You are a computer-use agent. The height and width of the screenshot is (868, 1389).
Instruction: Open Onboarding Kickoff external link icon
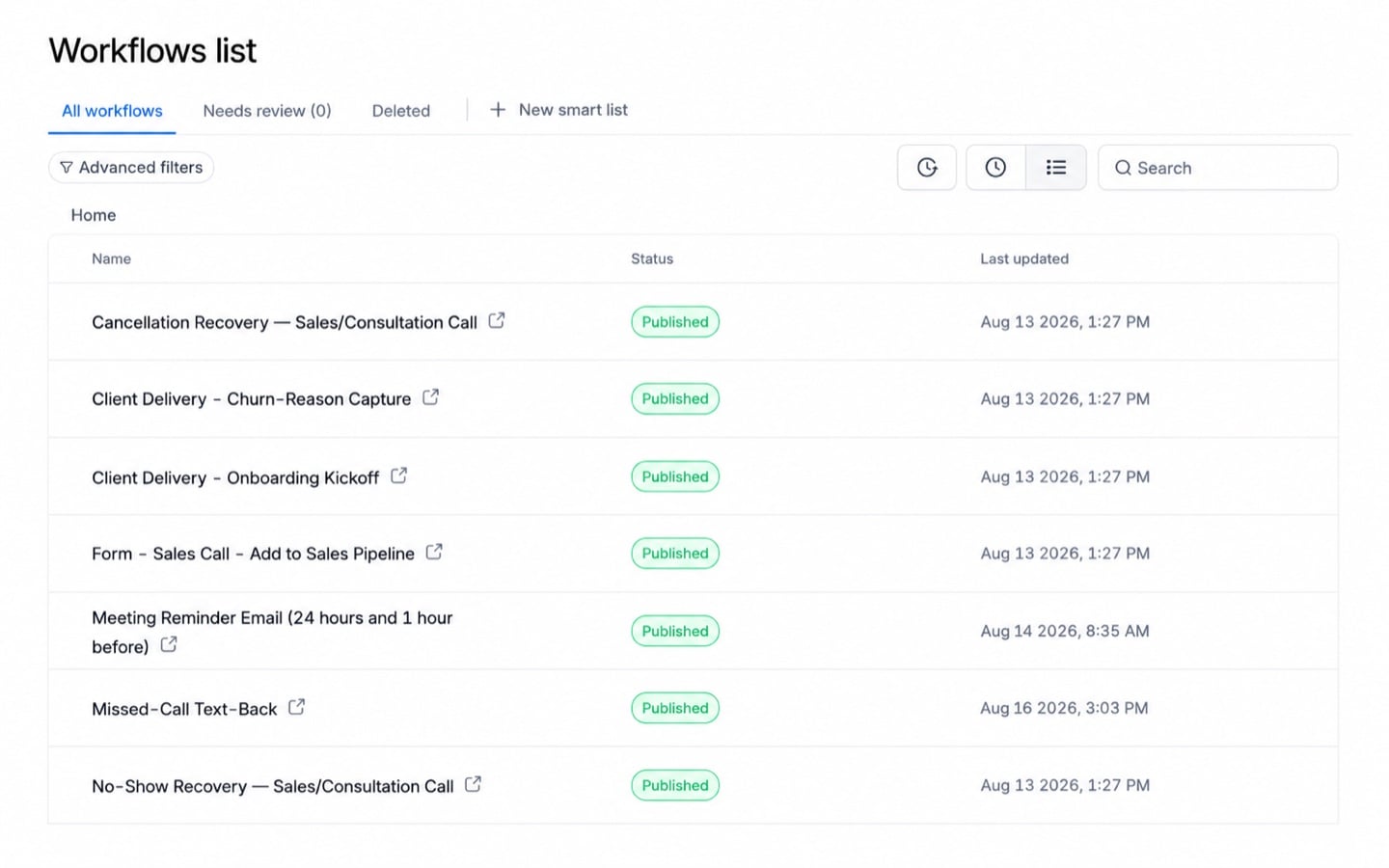tap(398, 475)
